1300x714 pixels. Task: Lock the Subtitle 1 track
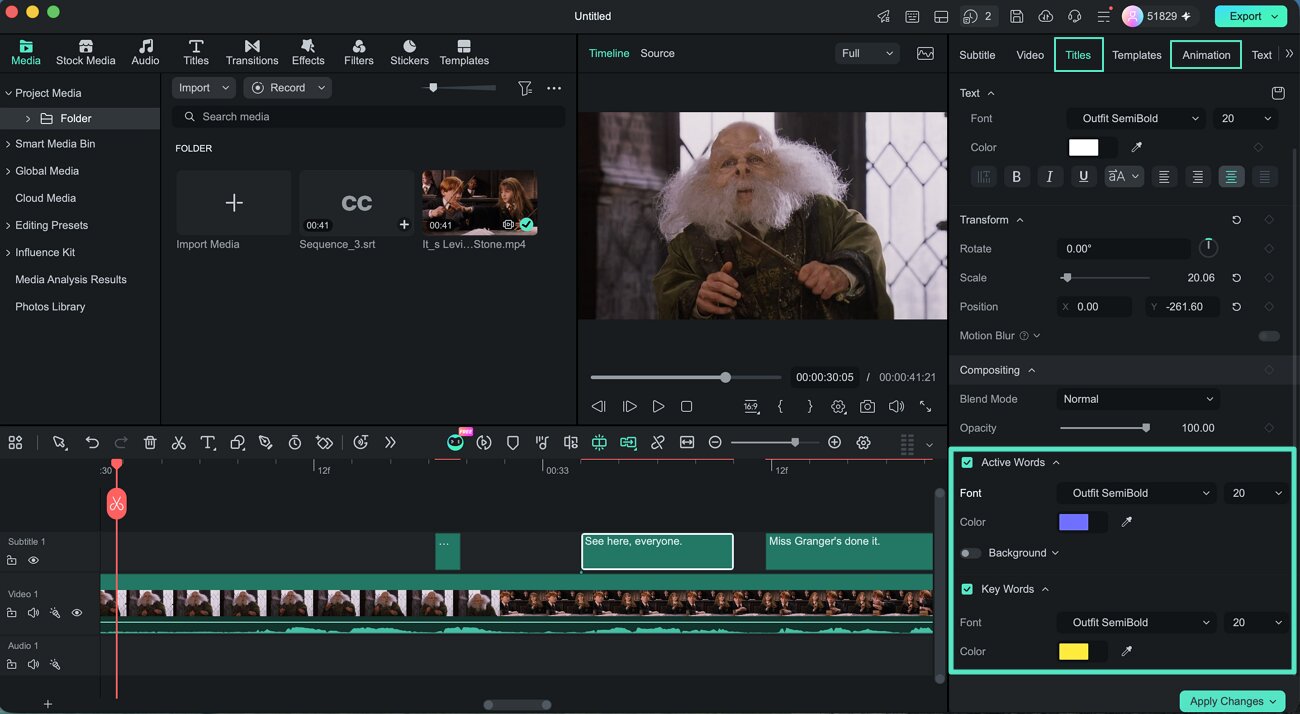12,561
